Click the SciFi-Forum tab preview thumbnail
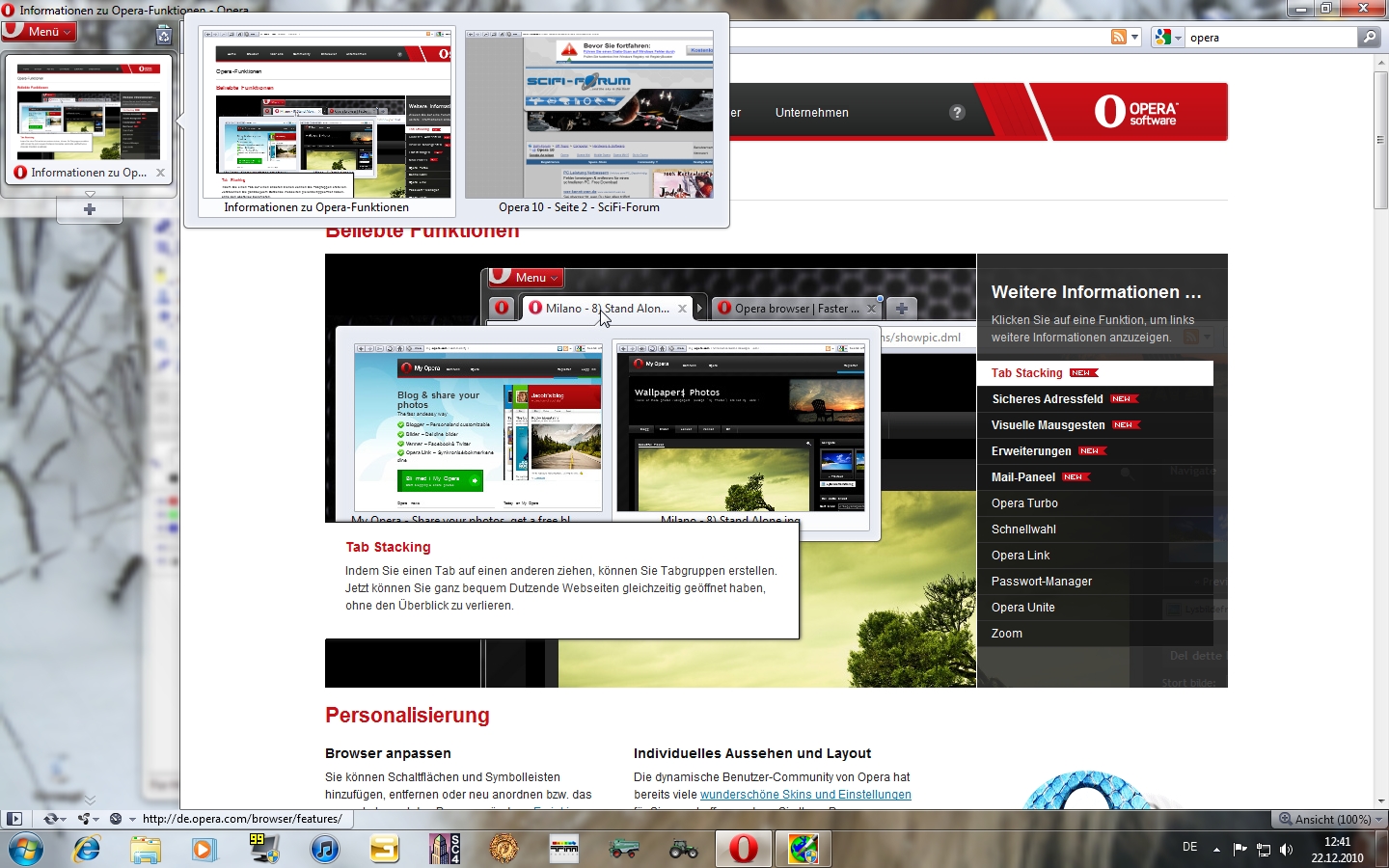The width and height of the screenshot is (1389, 868). pos(589,116)
